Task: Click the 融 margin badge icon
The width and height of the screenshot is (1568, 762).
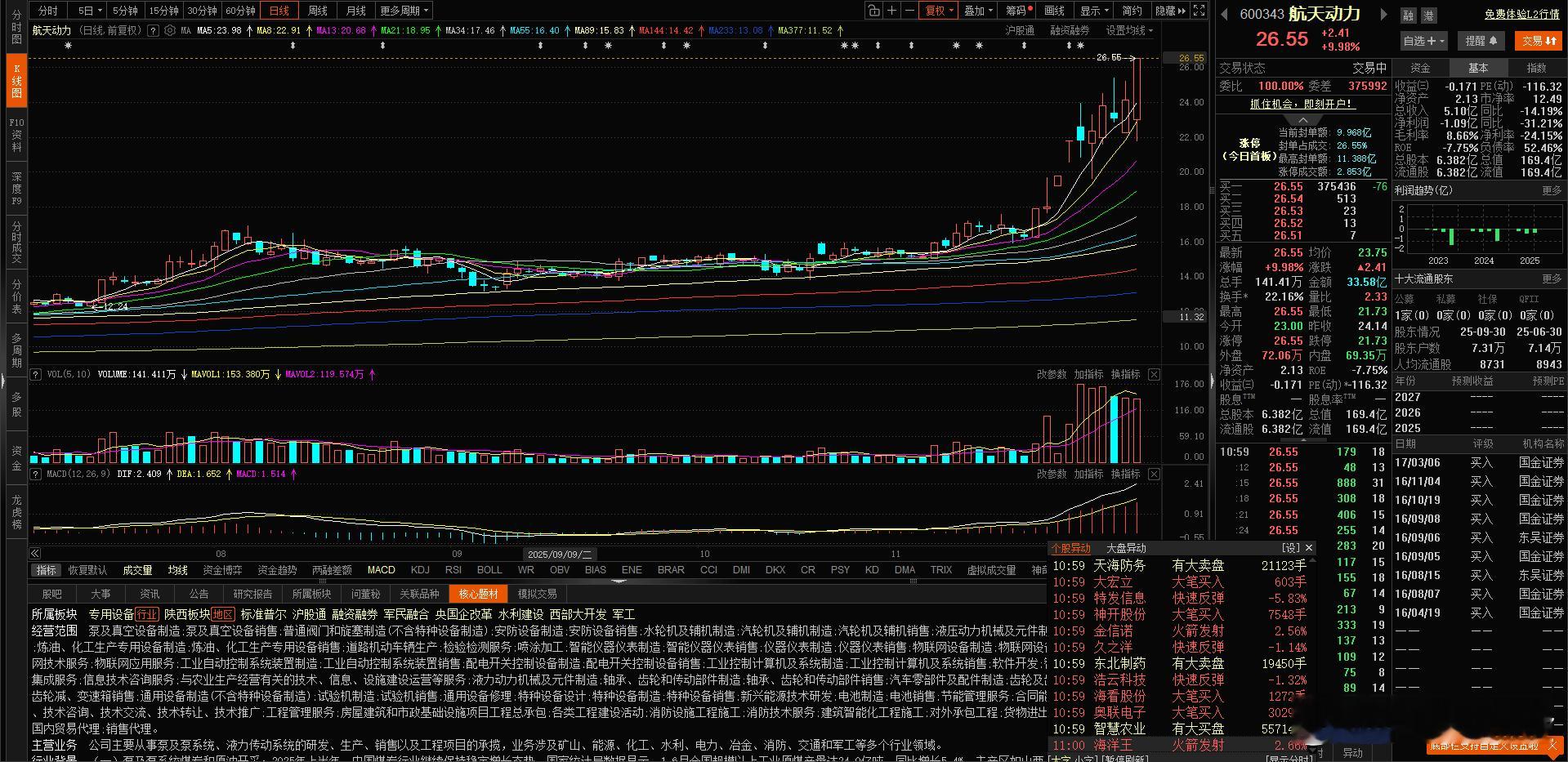Action: coord(1408,16)
